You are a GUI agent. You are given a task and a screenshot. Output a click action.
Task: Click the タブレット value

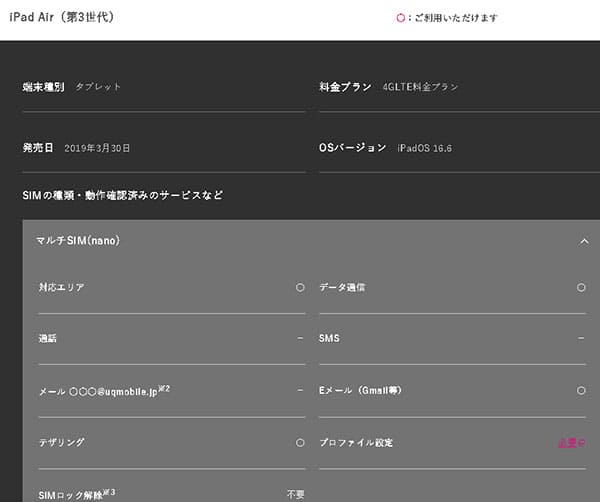[98, 87]
